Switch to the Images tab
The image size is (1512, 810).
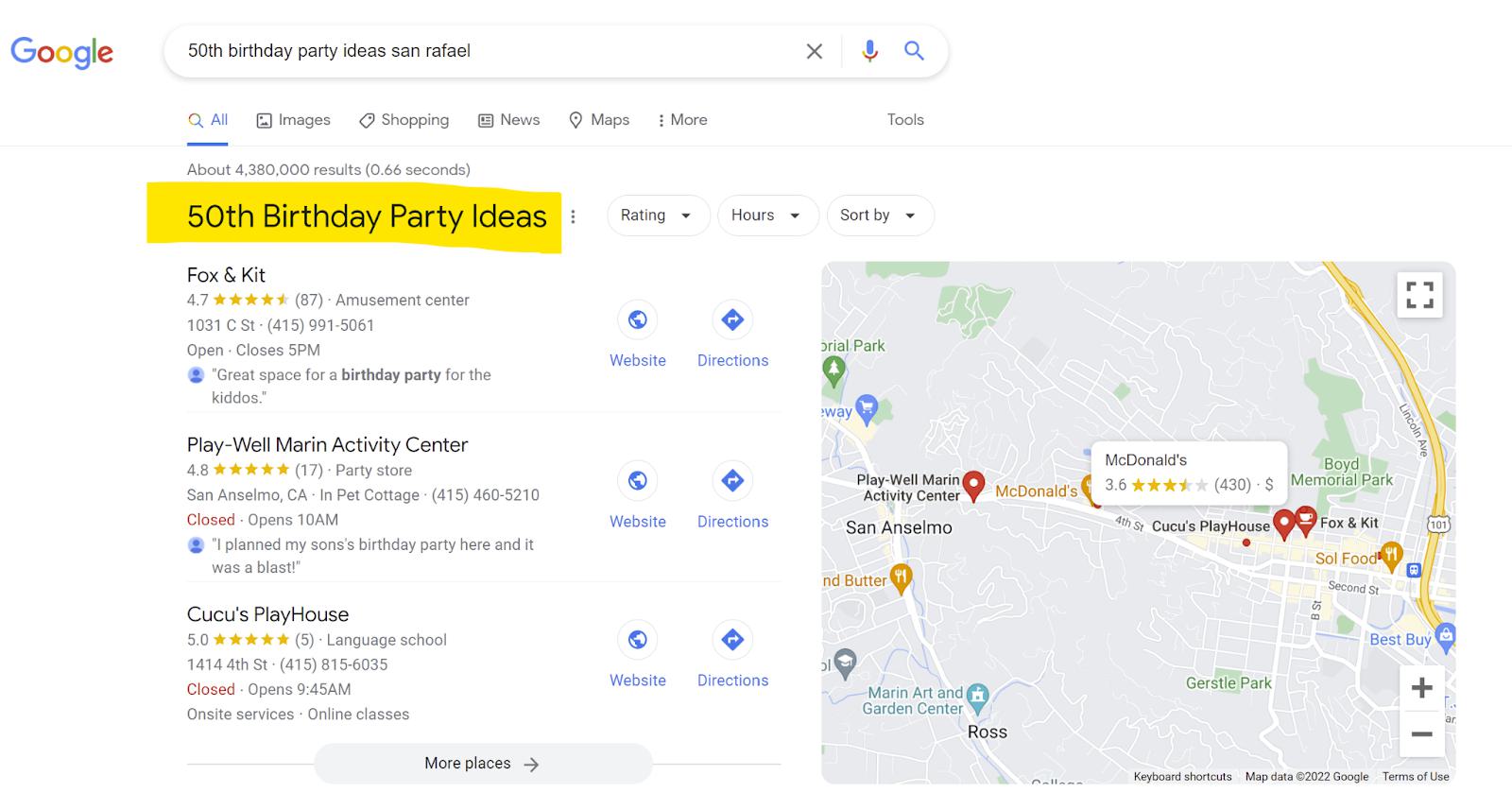click(293, 120)
